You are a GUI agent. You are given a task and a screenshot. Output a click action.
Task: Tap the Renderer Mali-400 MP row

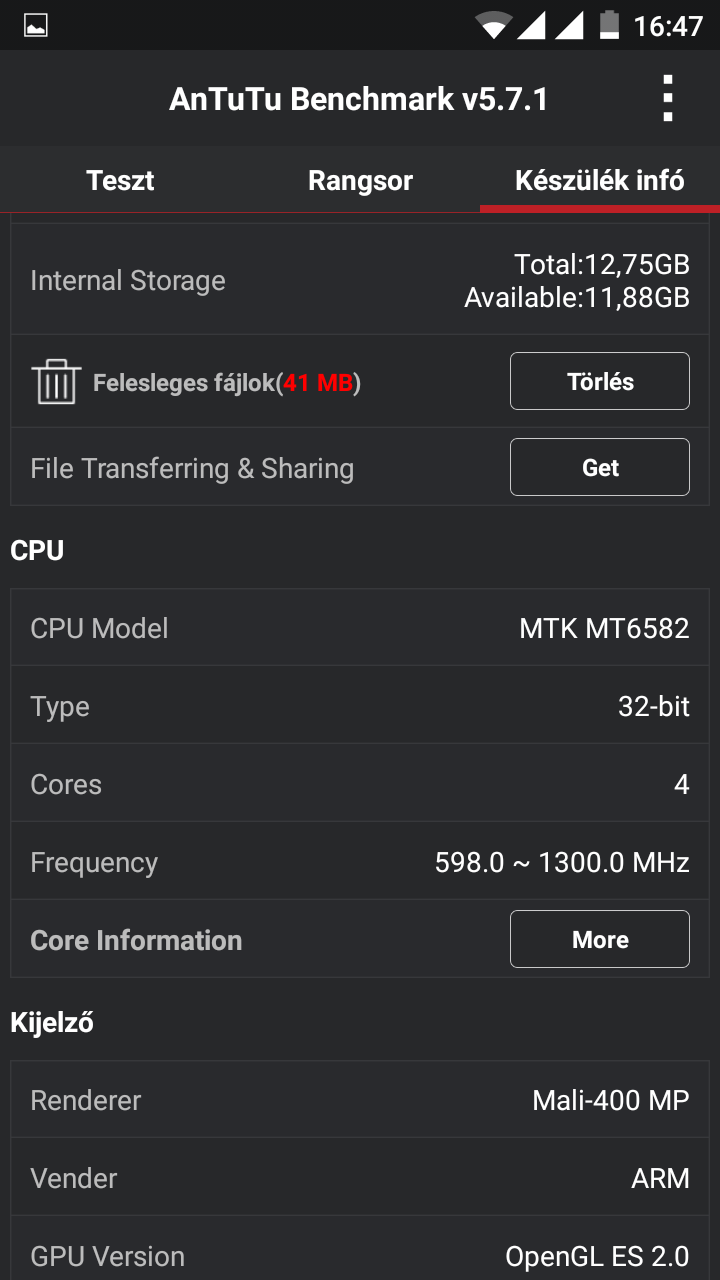[360, 1100]
